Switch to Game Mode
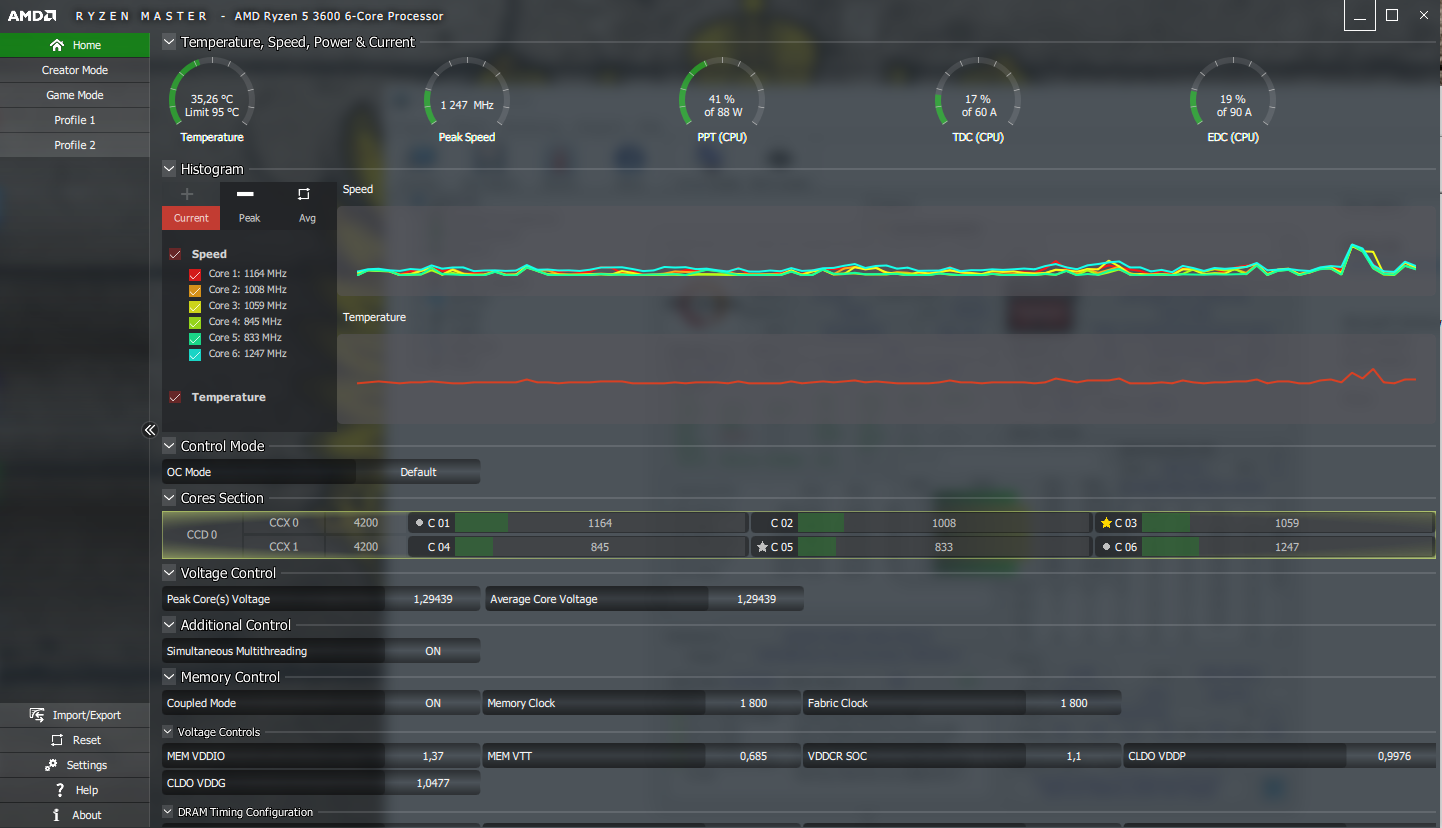Screen dimensions: 1442x828 pos(75,95)
